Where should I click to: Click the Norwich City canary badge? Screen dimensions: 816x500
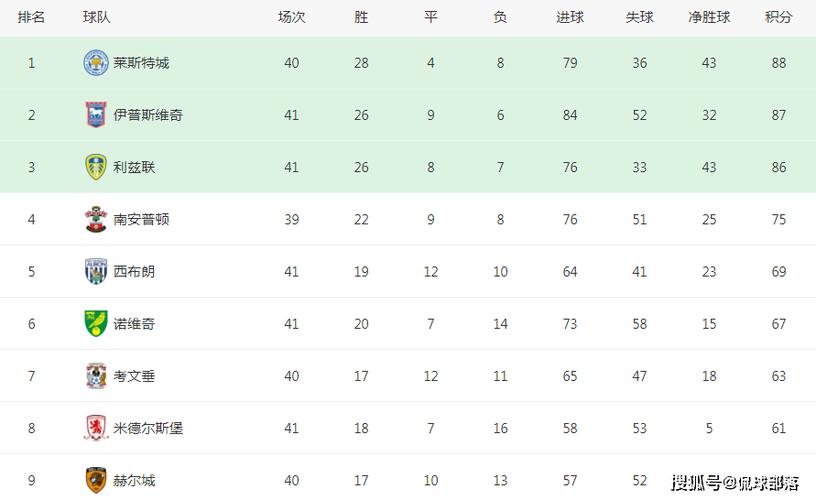click(96, 324)
